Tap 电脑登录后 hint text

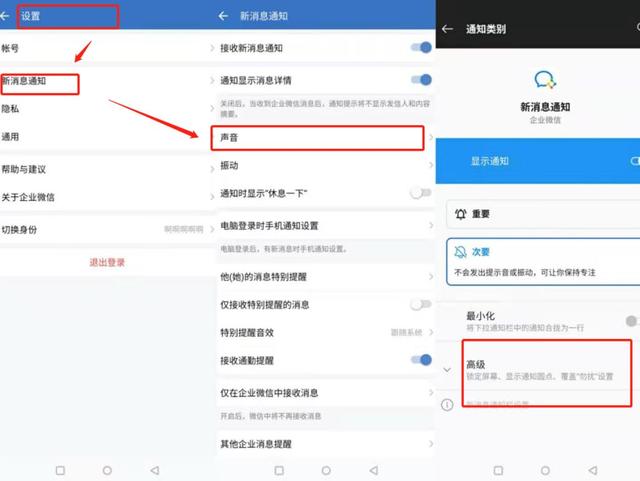click(x=284, y=249)
